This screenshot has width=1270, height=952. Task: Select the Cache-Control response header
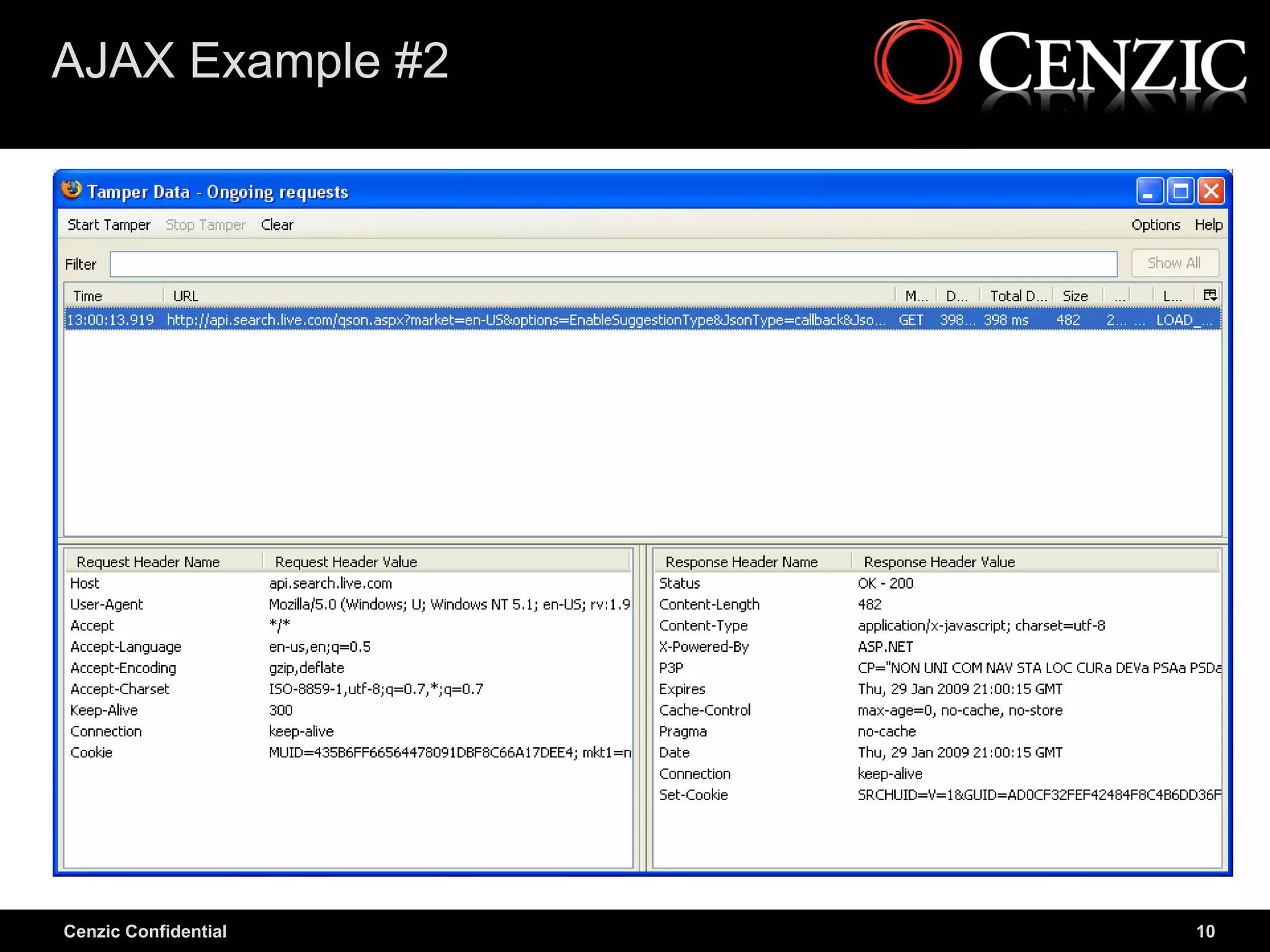point(937,710)
